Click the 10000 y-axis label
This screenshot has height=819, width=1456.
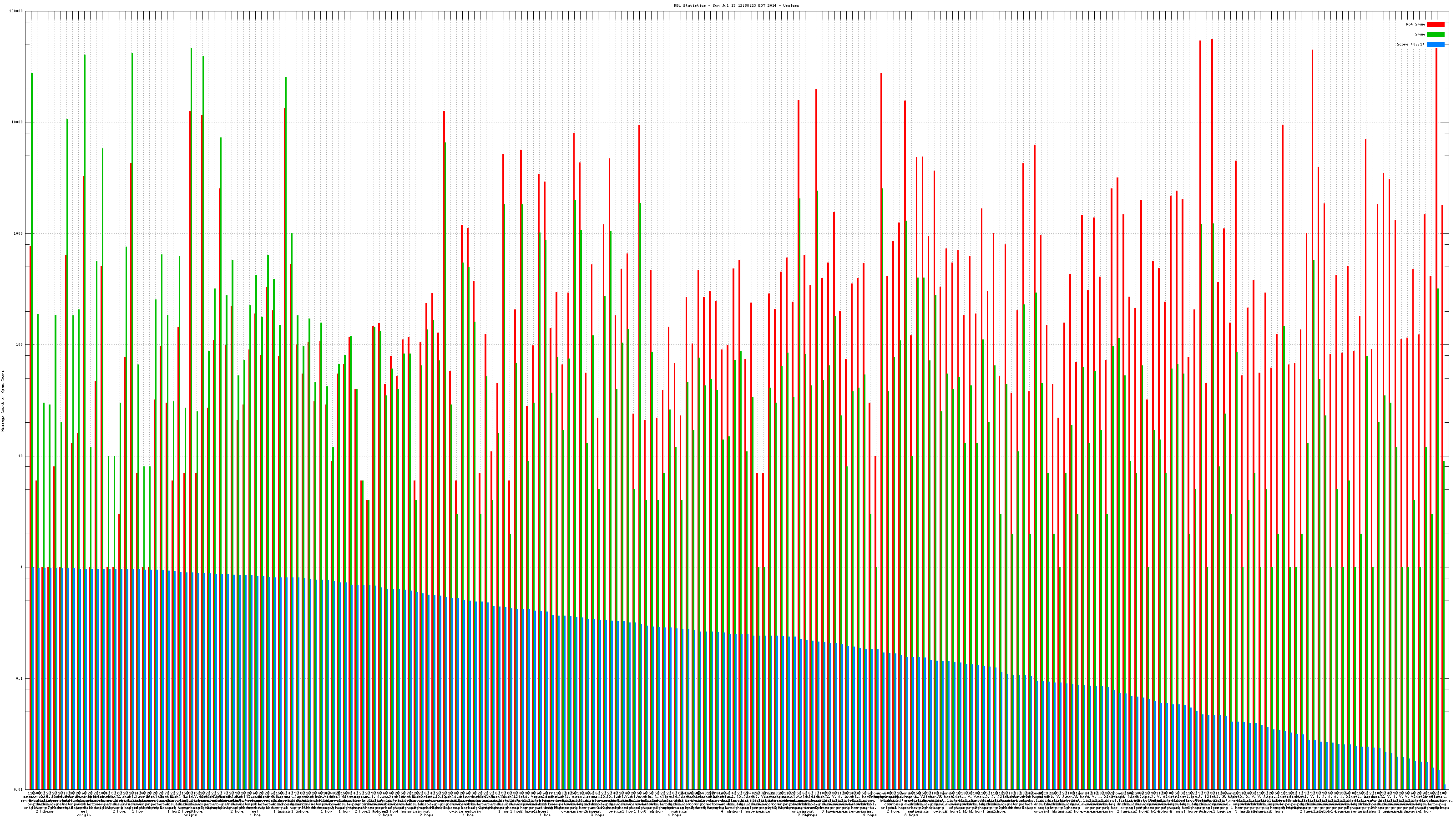[x=18, y=123]
